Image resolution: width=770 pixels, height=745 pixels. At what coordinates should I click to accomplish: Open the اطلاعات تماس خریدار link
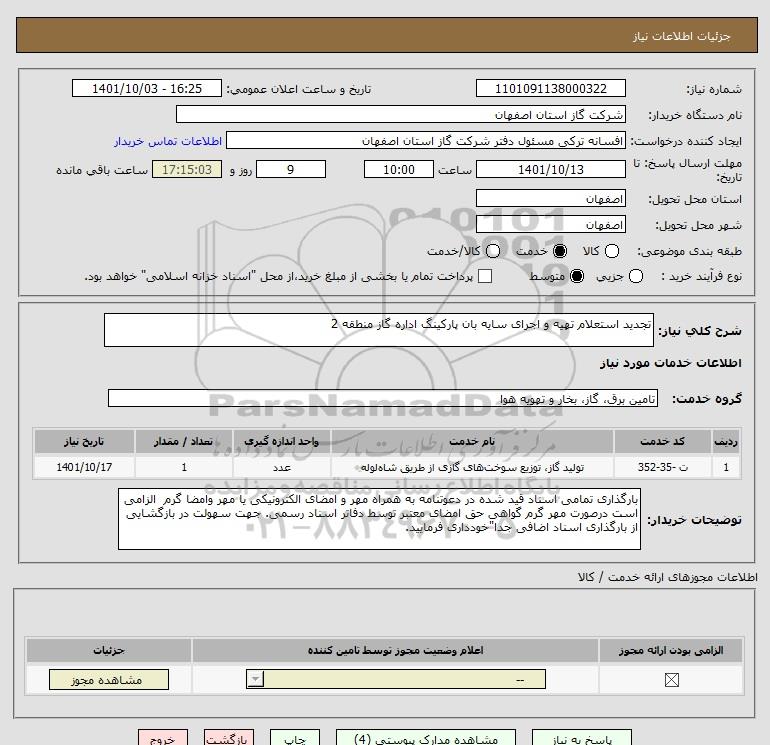pyautogui.click(x=168, y=141)
